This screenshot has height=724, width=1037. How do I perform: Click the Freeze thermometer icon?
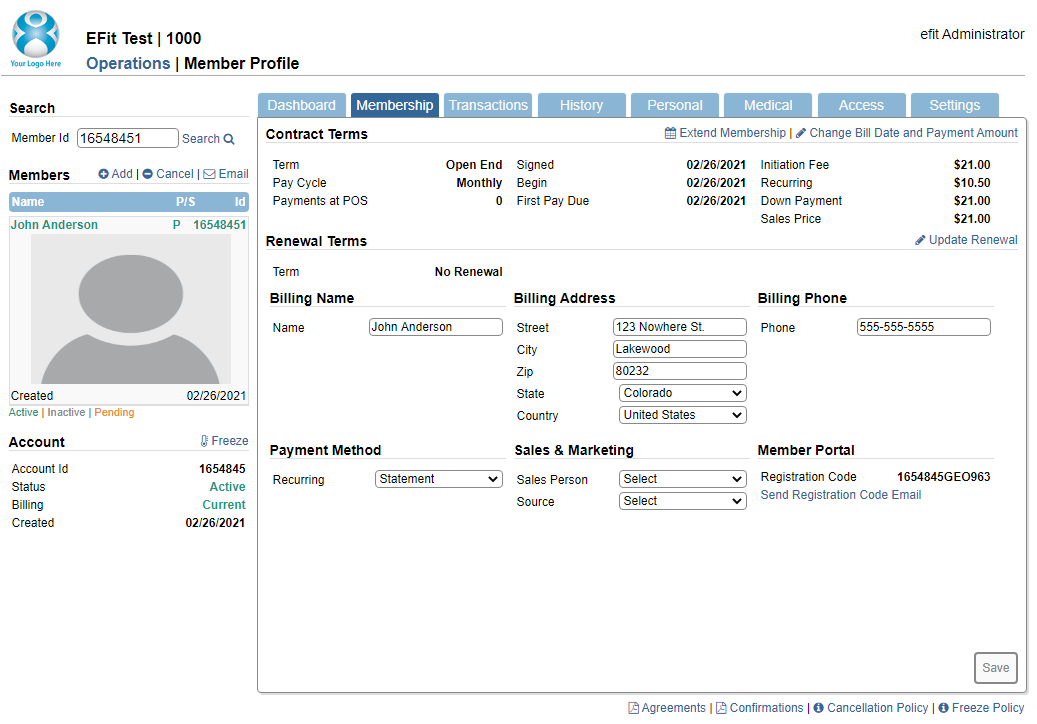204,441
